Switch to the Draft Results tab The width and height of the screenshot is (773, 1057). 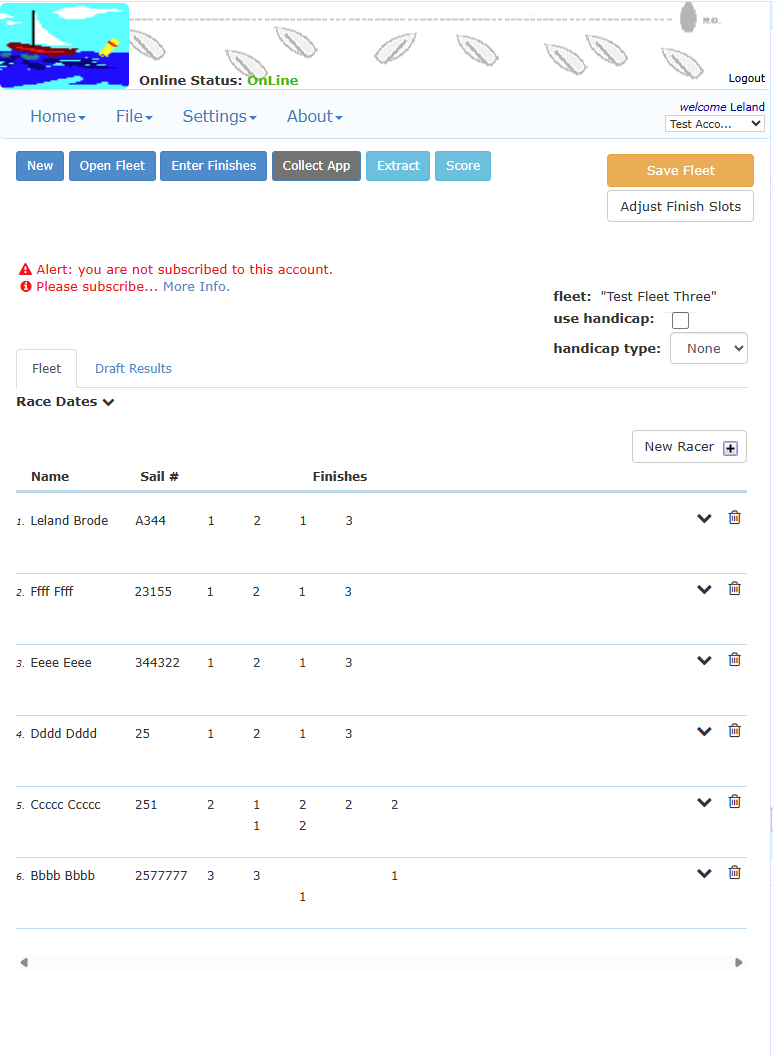133,368
